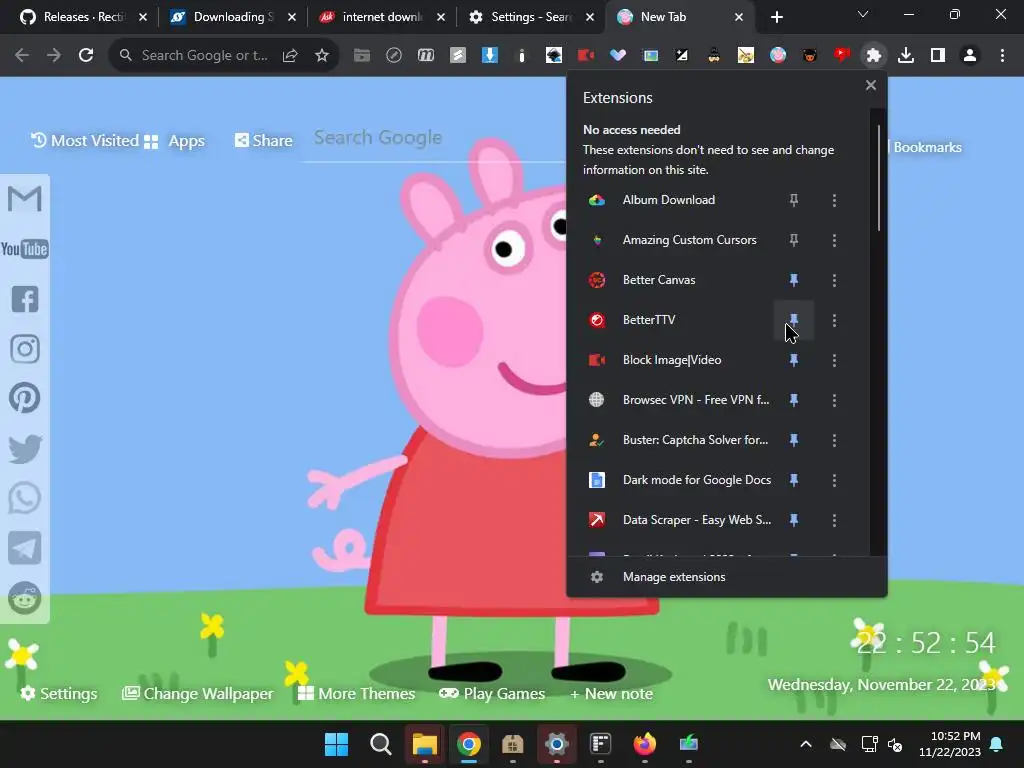Open Twitter shortcut in sidebar
The height and width of the screenshot is (768, 1024).
click(x=25, y=449)
